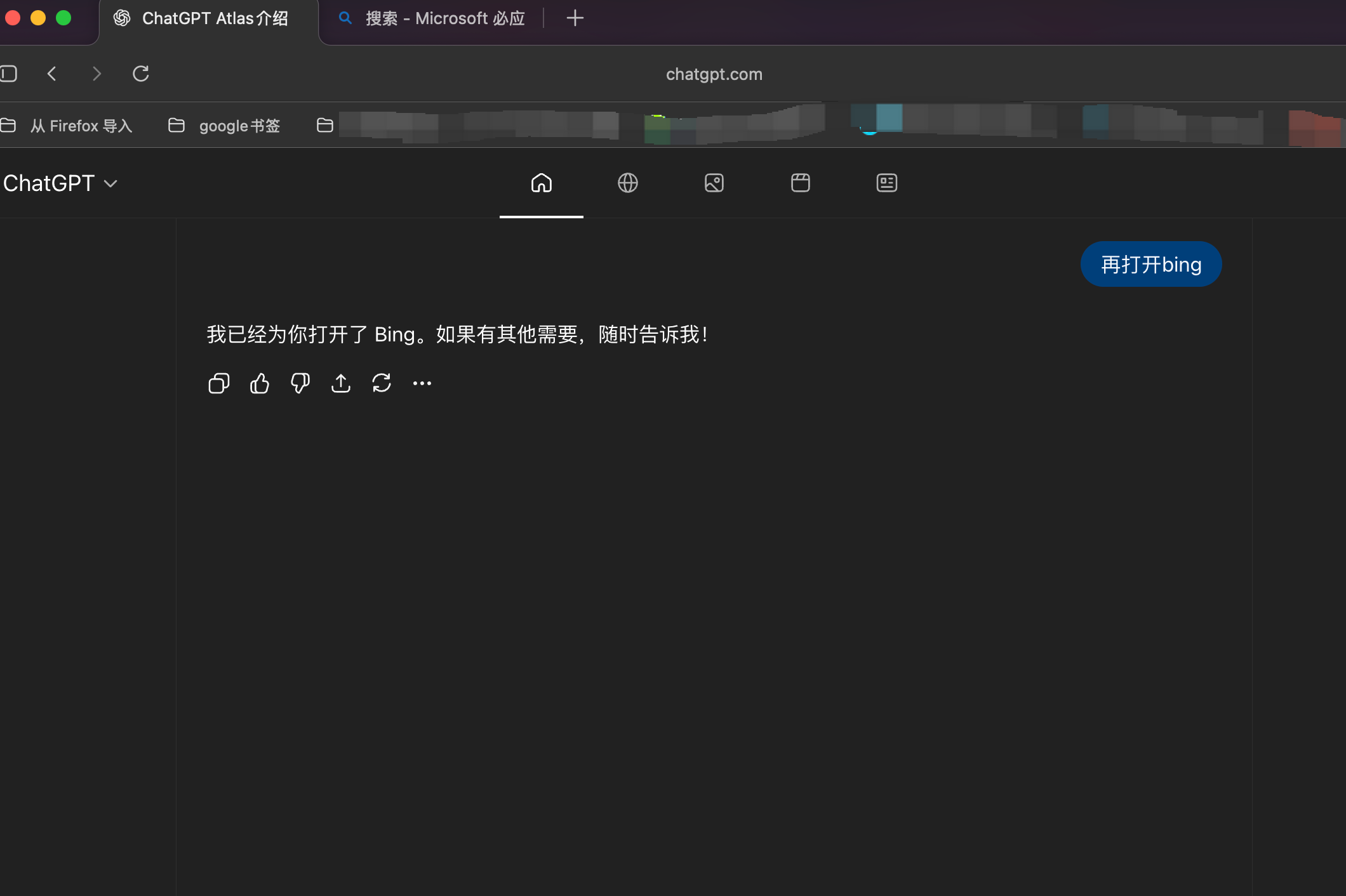Go back to previous page
Screen dimensions: 1346x896
pos(52,74)
